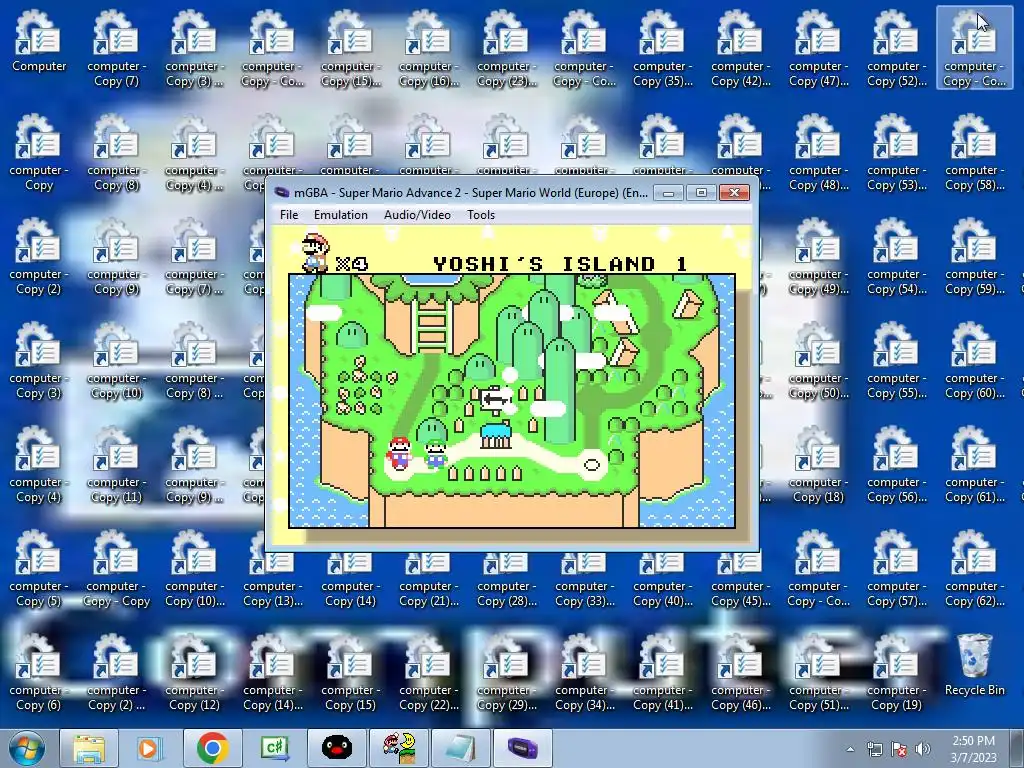This screenshot has width=1024, height=768.
Task: Select the computer - Copy (11) shortcut
Action: pos(116,464)
